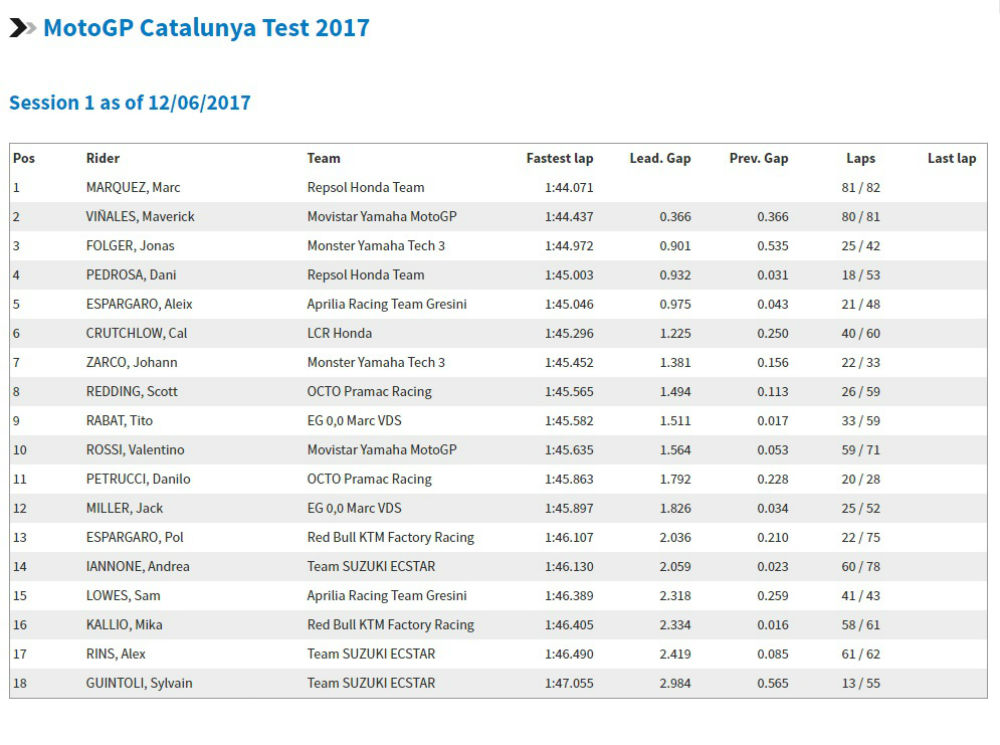Select the Last lap column header
Viewport: 1000px width, 745px height.
[x=951, y=158]
